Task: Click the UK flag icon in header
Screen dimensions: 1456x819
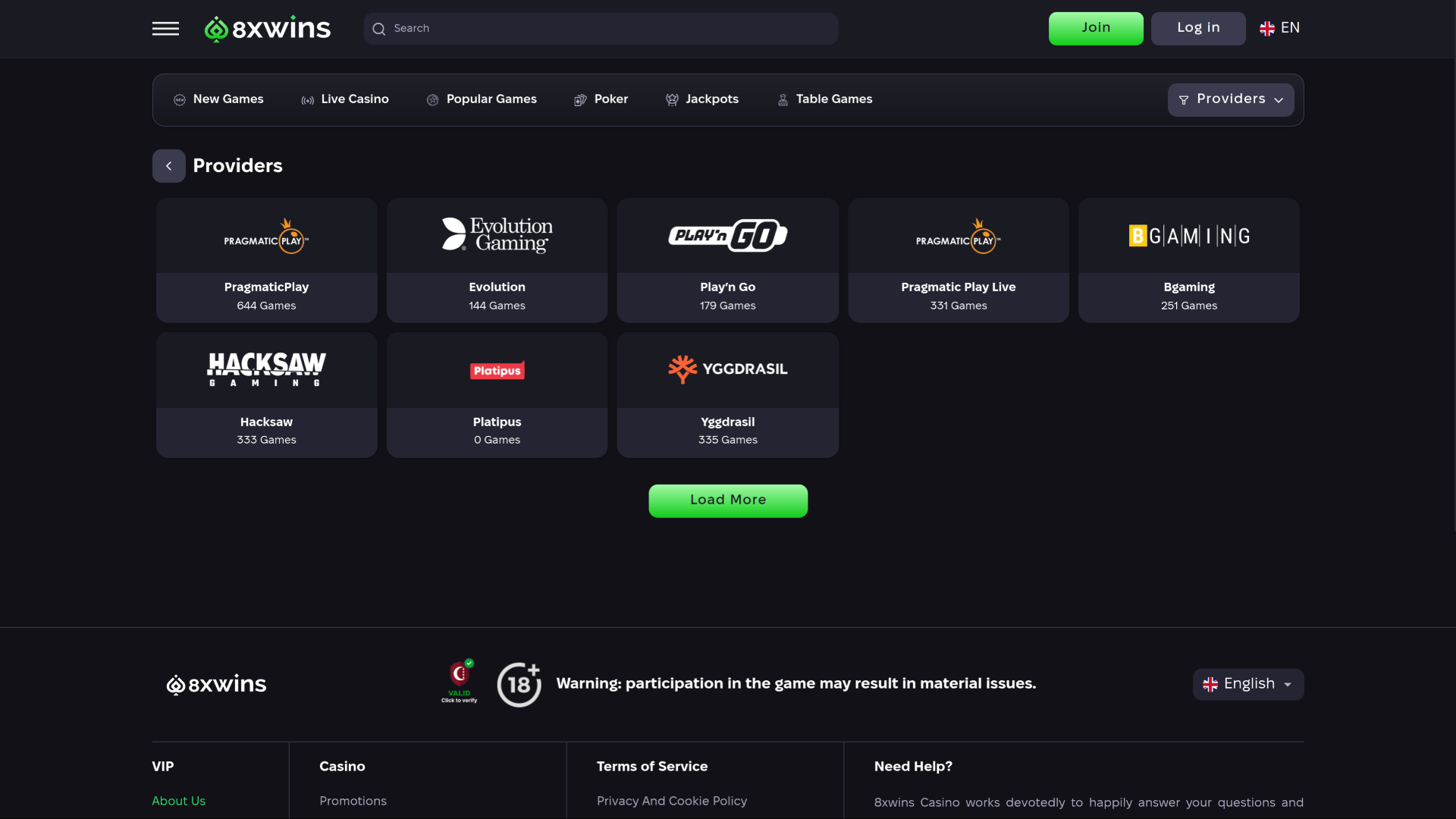Action: tap(1267, 29)
